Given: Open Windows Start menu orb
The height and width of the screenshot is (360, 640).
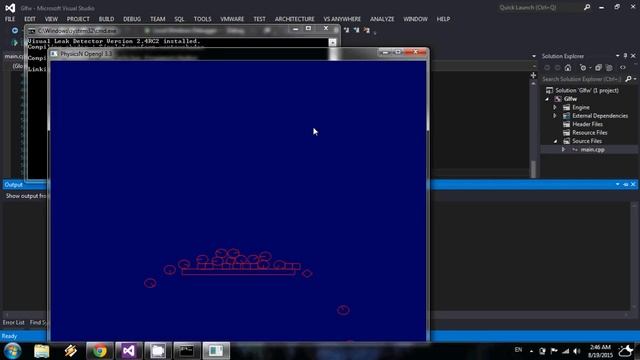Looking at the screenshot, I should (x=12, y=351).
